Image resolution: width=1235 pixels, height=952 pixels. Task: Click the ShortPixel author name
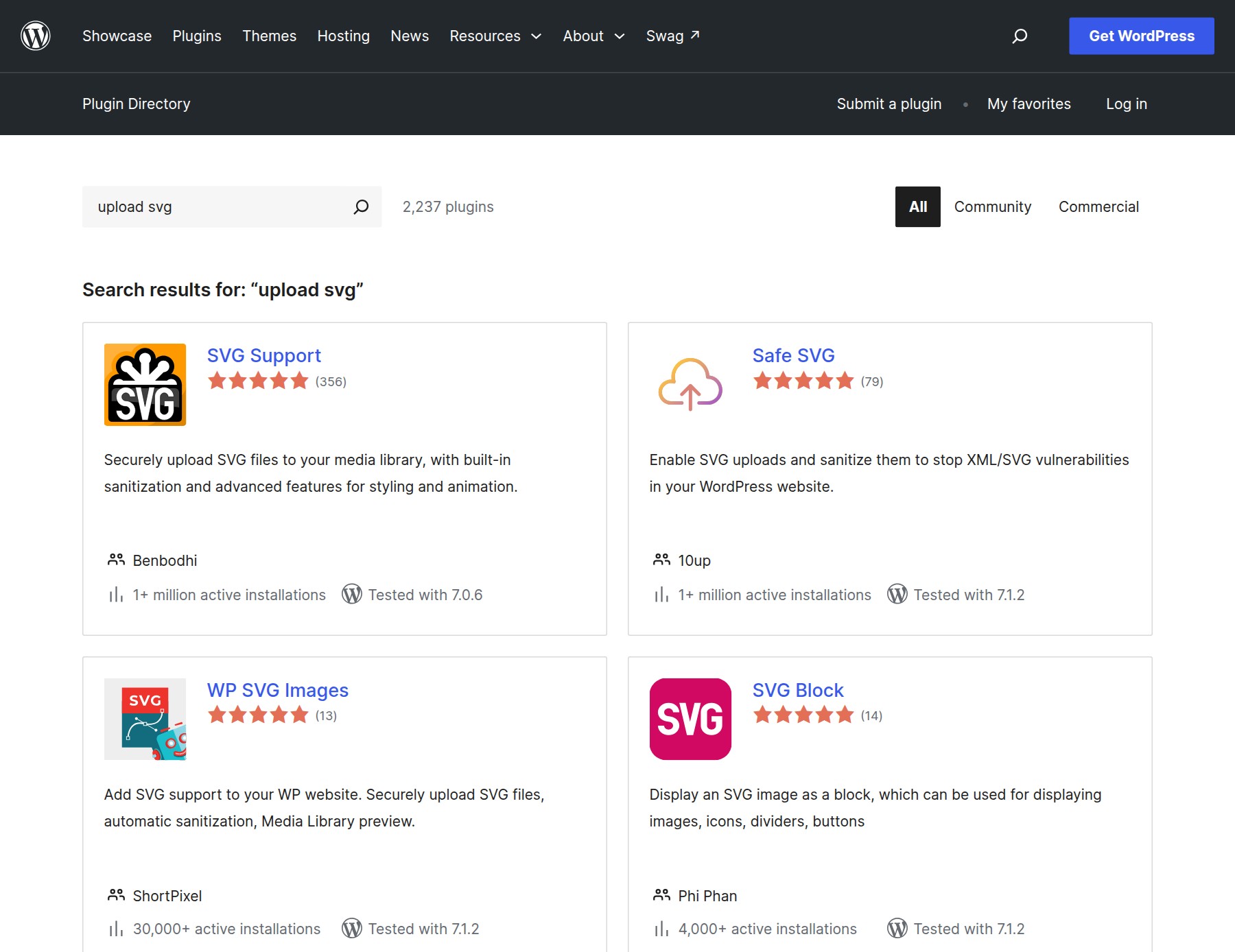(x=167, y=896)
